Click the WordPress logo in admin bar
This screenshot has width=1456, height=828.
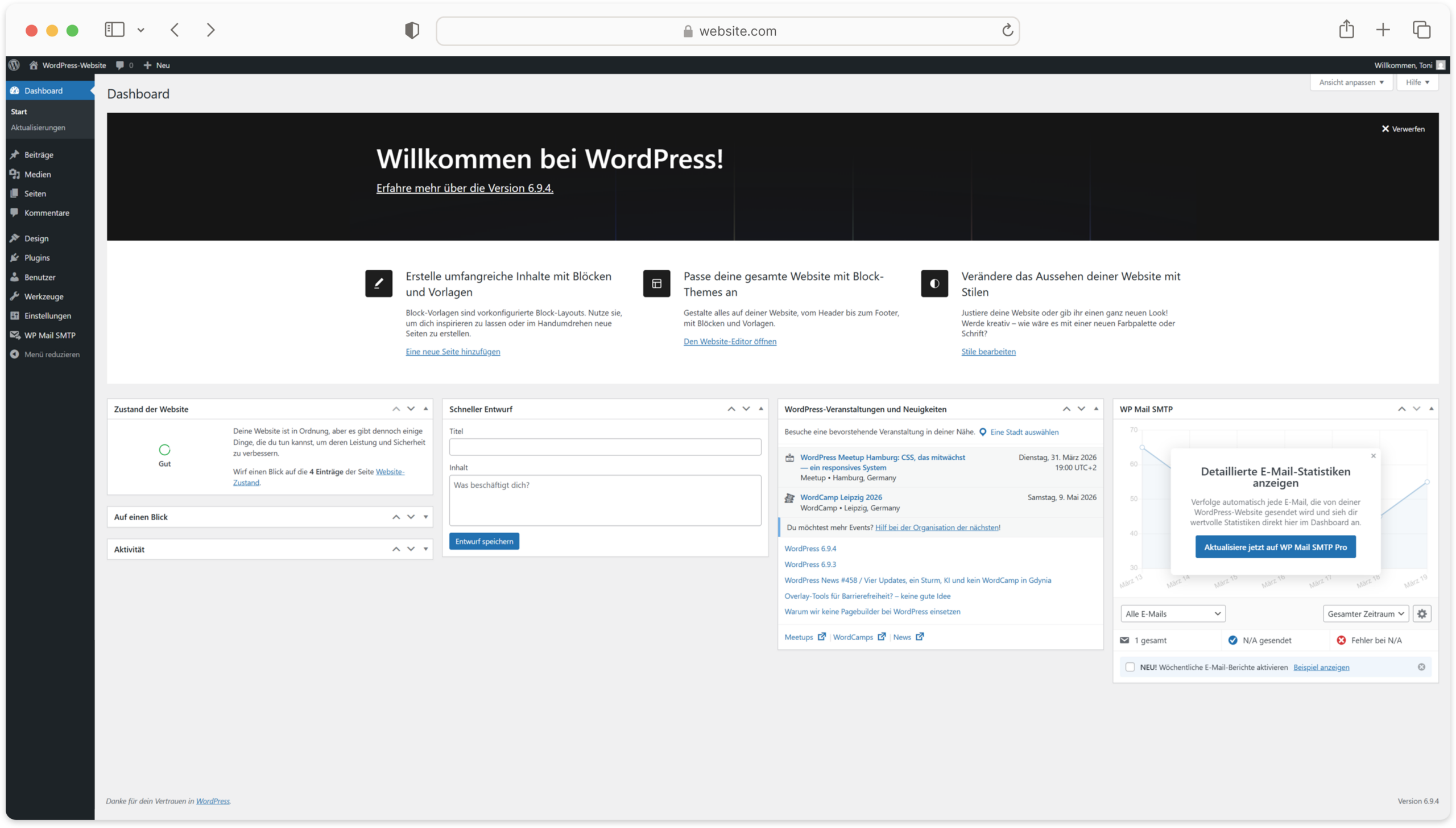[x=14, y=65]
